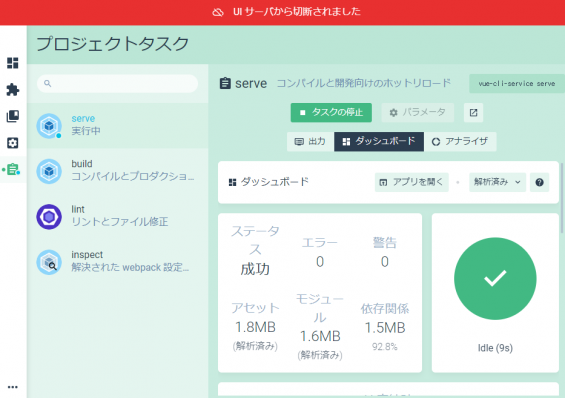
Task: Click the エラー count value 0
Action: click(x=320, y=262)
